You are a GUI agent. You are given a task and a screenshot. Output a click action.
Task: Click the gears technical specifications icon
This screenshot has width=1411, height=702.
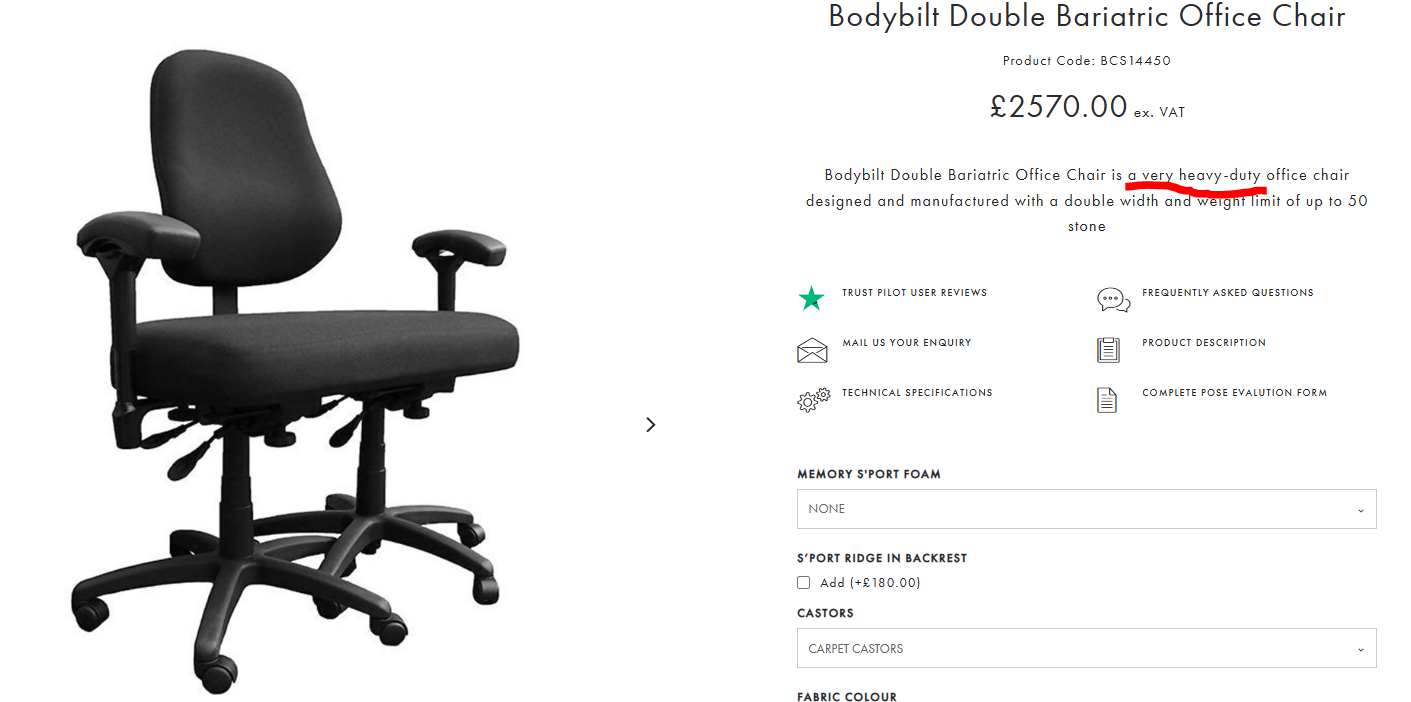(813, 400)
